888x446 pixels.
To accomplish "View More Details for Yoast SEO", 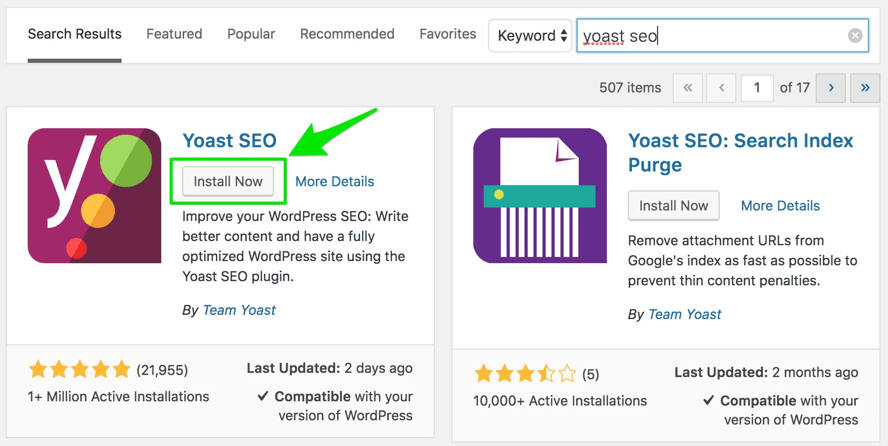I will tap(334, 182).
